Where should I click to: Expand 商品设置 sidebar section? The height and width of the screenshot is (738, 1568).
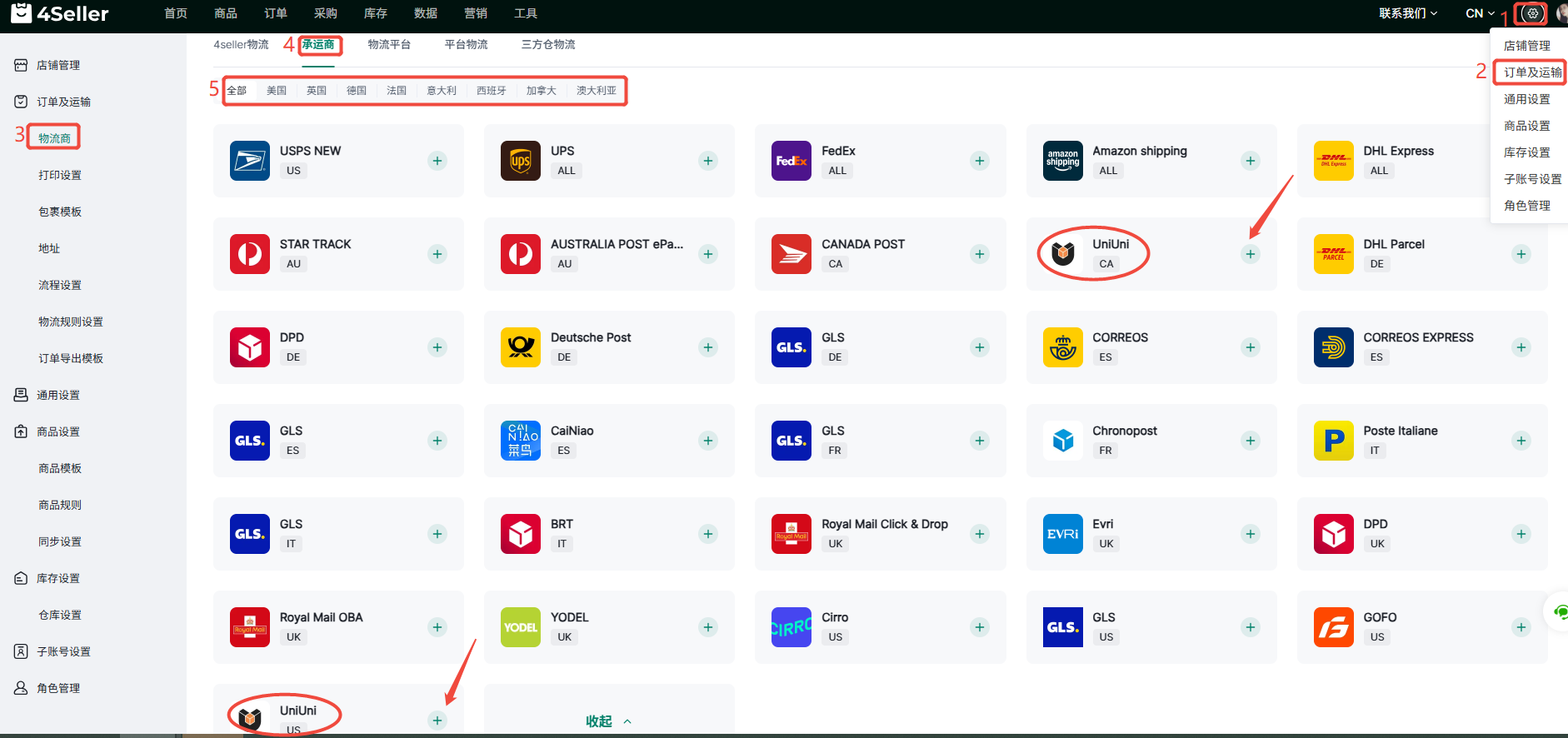coord(58,431)
